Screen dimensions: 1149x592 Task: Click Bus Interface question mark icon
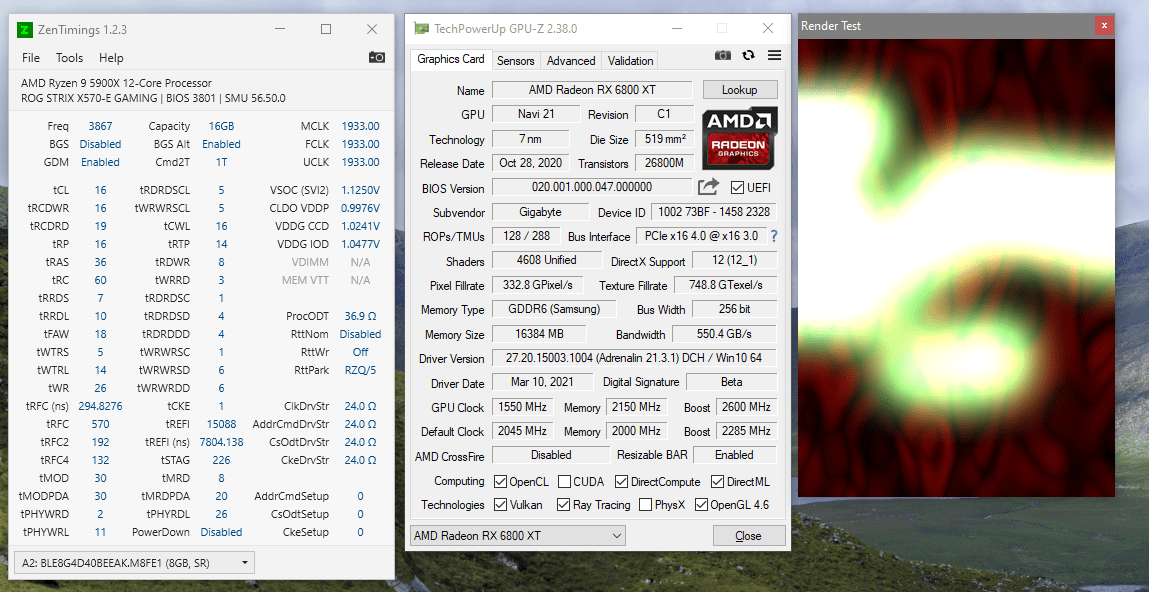[773, 237]
